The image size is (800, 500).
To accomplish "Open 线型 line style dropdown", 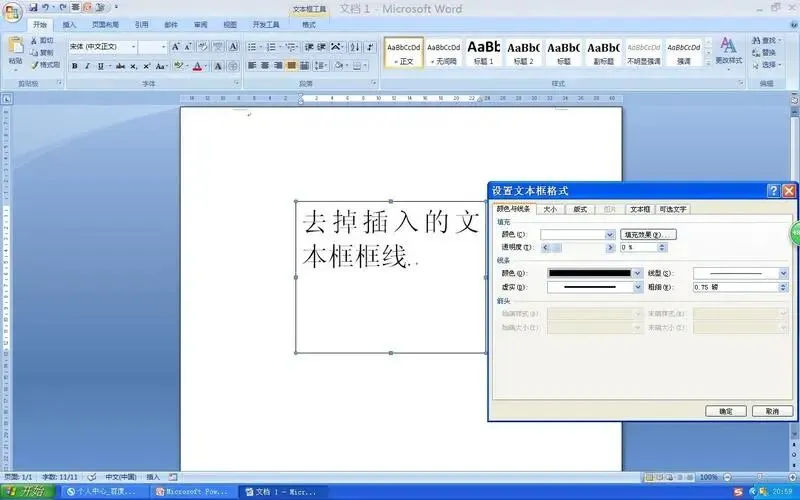I will coord(784,273).
